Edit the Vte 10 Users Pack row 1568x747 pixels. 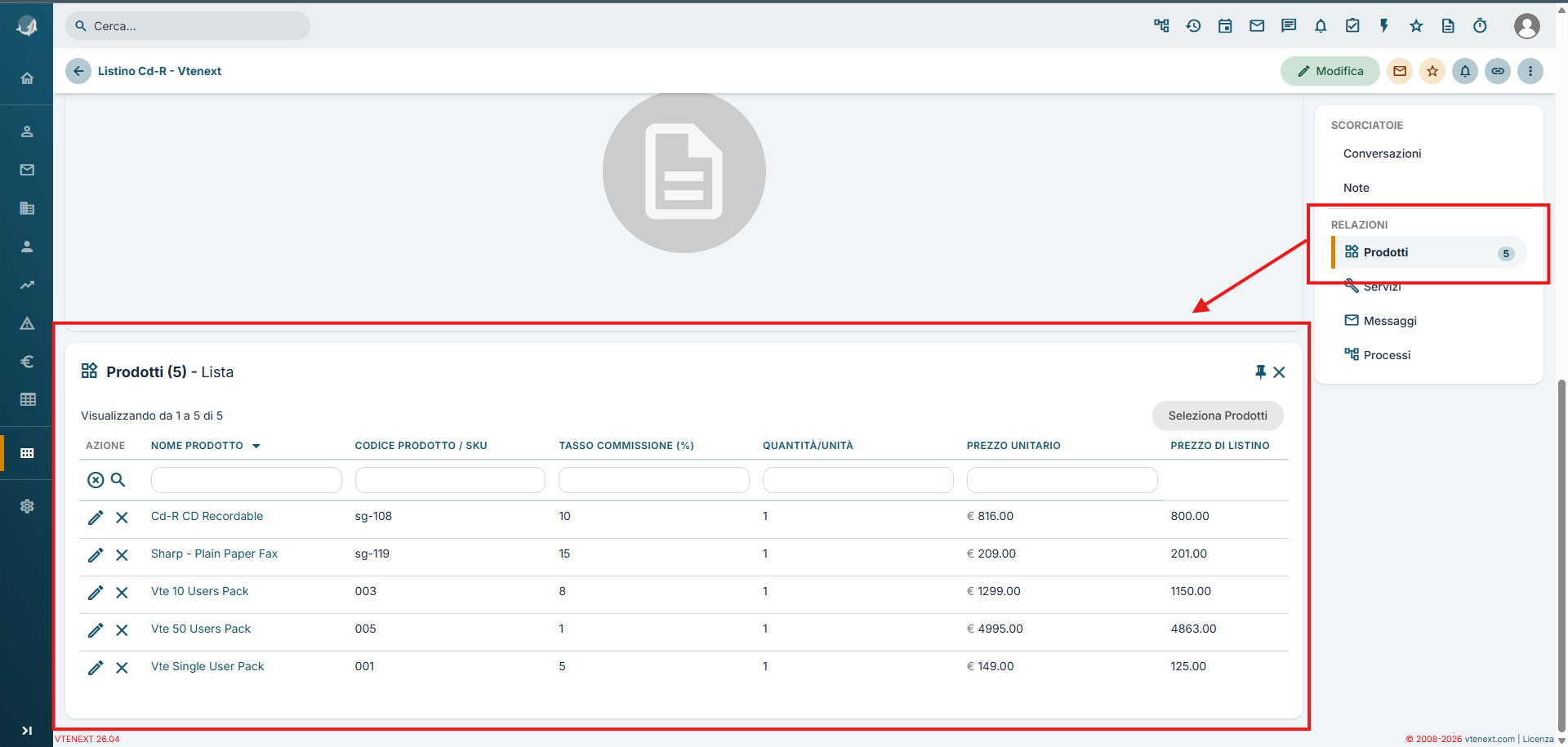tap(96, 593)
